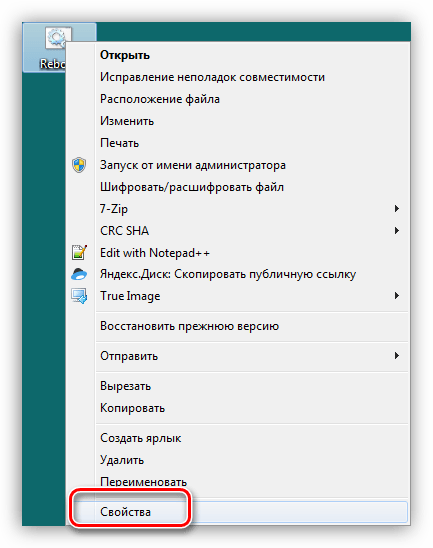Expand the CRC SHA submenu arrow
Screen dimensions: 433x548
click(397, 231)
